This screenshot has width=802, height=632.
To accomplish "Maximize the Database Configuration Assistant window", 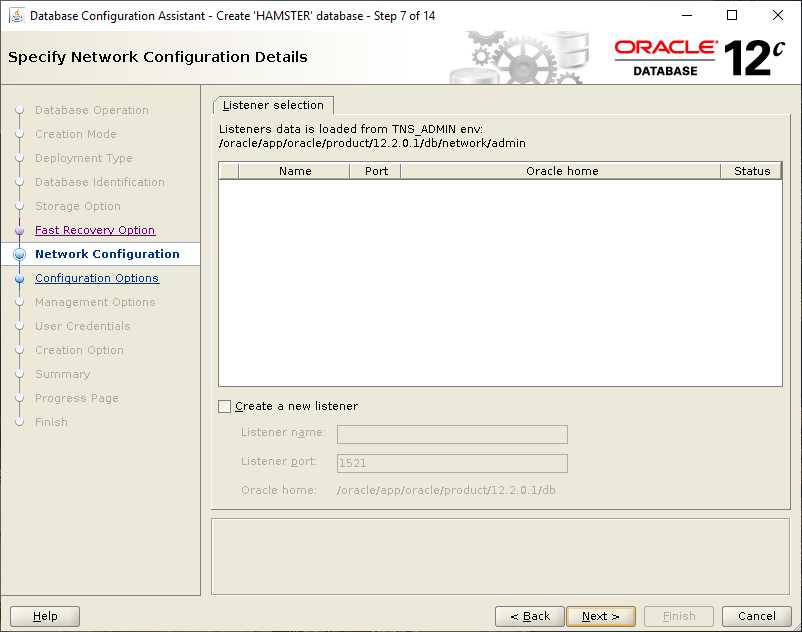I will pyautogui.click(x=732, y=15).
